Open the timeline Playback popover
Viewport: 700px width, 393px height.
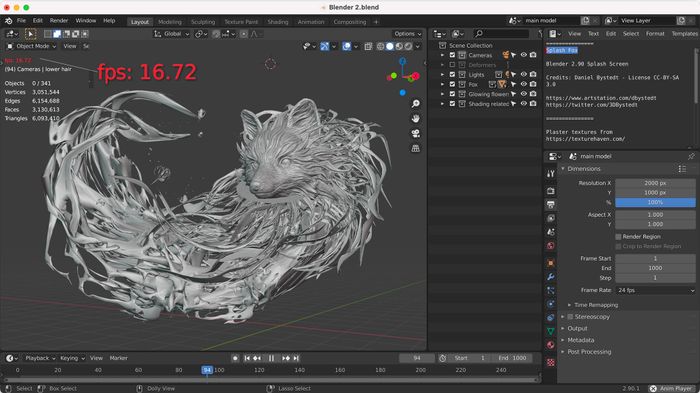point(40,358)
